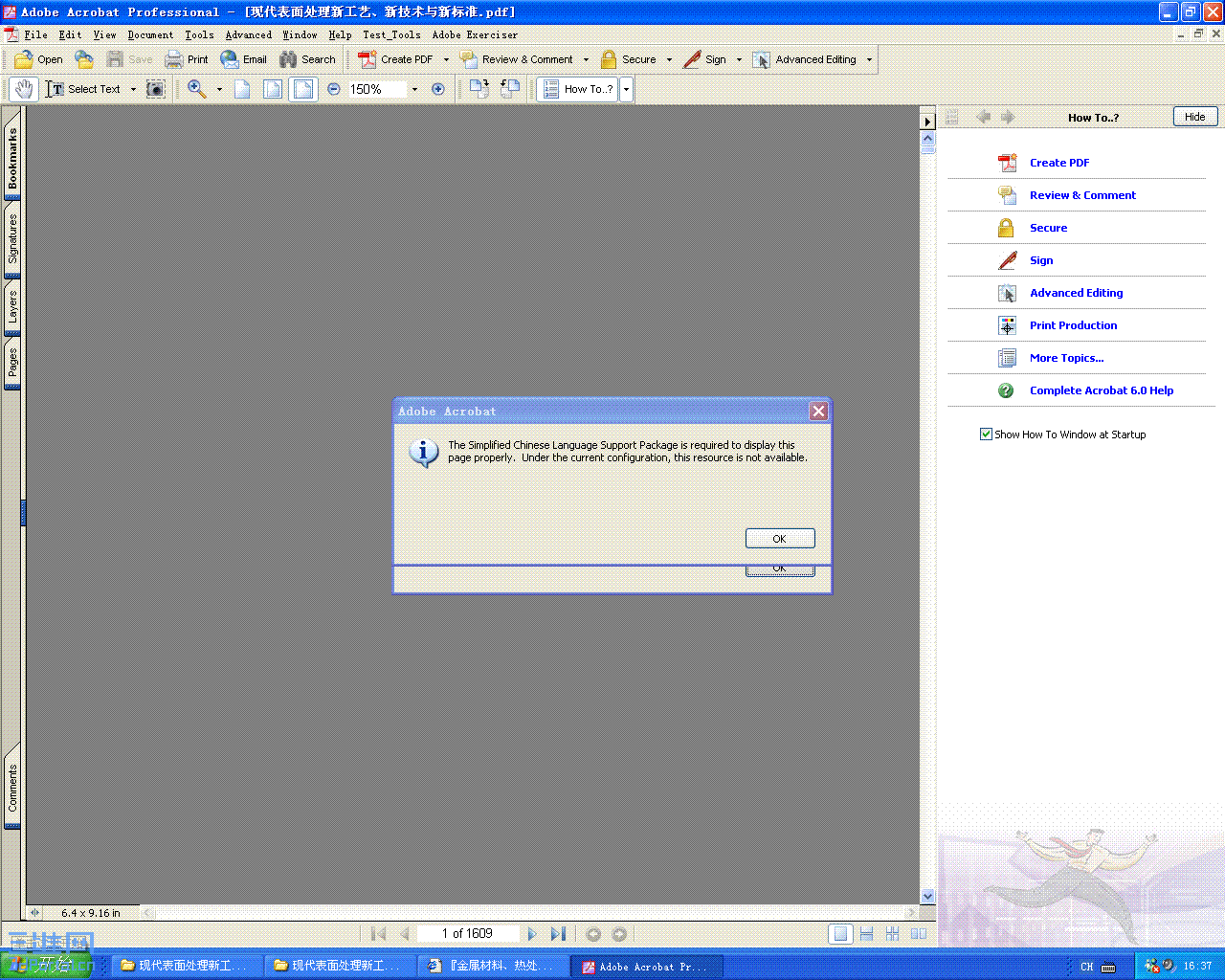Image resolution: width=1225 pixels, height=980 pixels.
Task: Expand the Sign toolbar dropdown arrow
Action: [739, 59]
